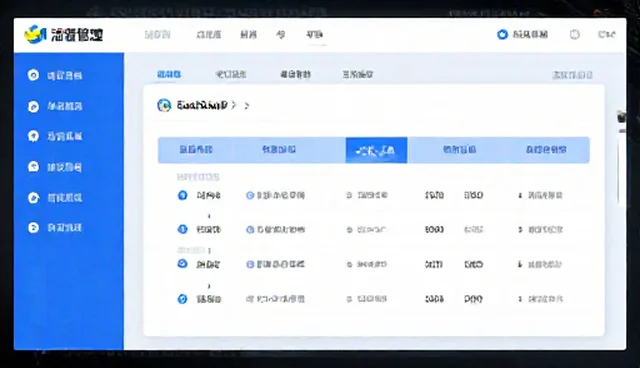The image size is (640, 368).
Task: Select the highlighted dark-blue middle segment
Action: pos(376,150)
